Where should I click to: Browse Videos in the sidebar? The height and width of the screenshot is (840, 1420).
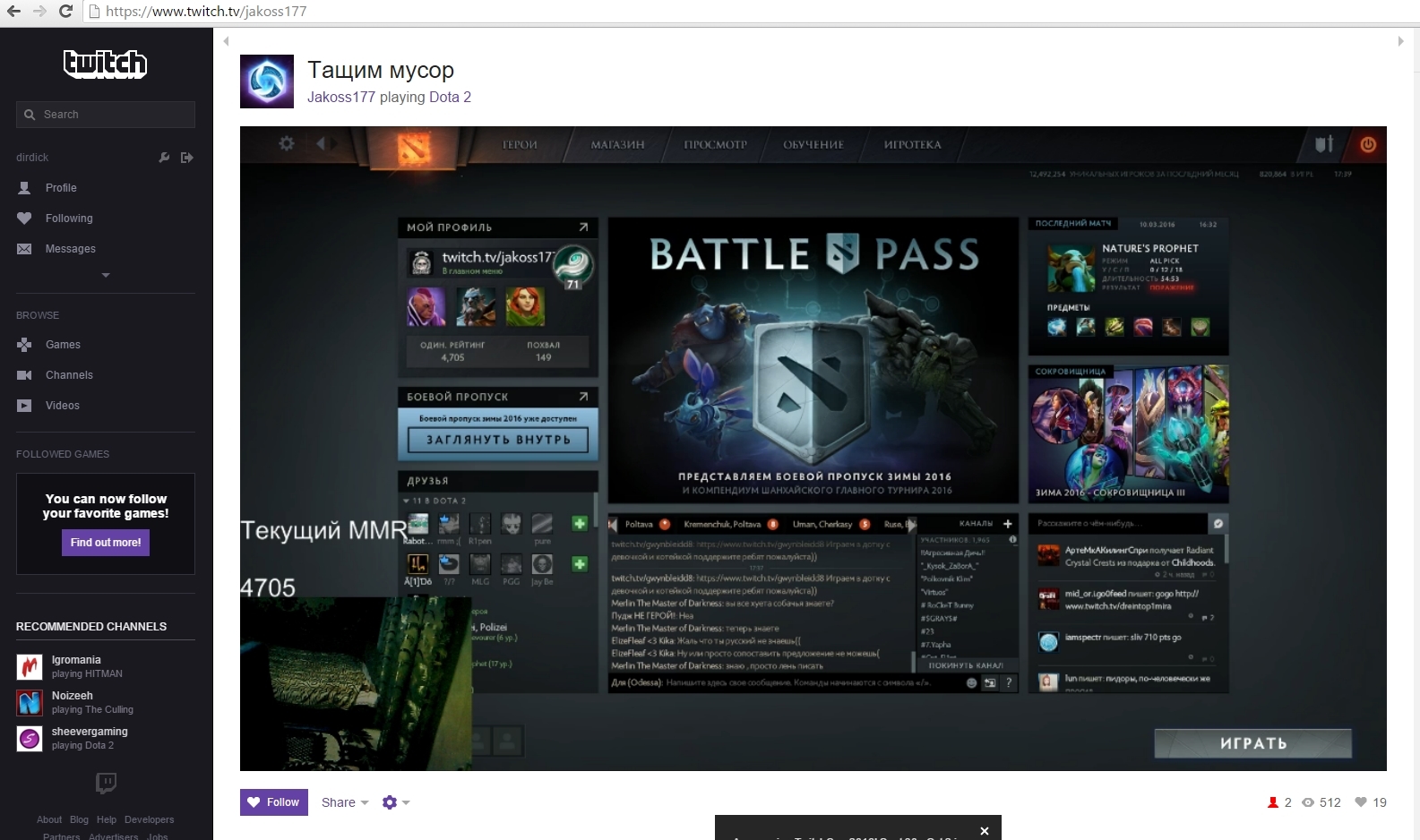[63, 406]
